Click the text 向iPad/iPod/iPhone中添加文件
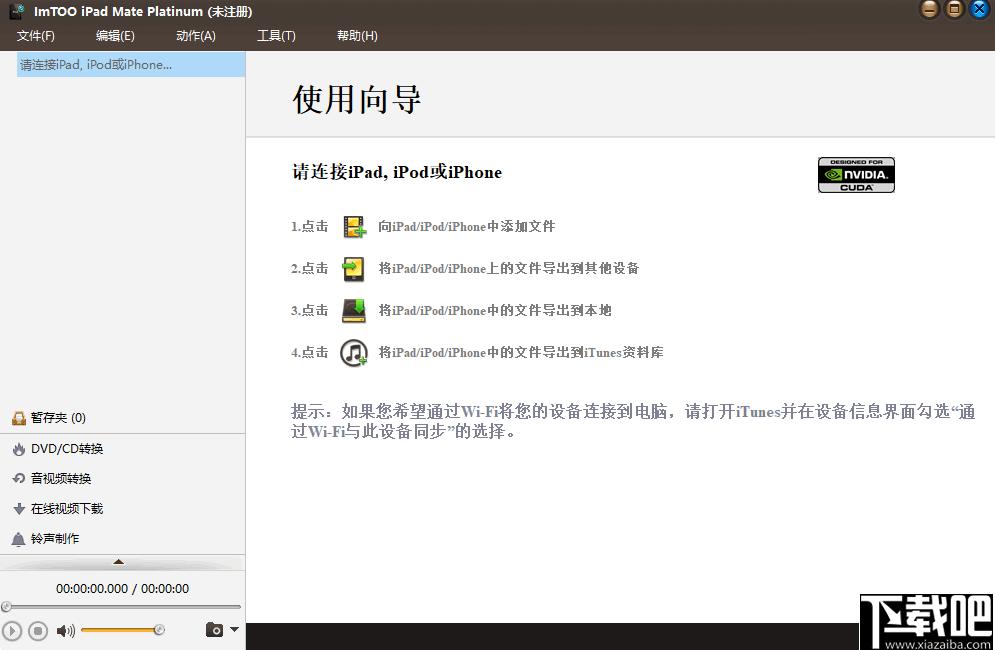The height and width of the screenshot is (650, 995). pyautogui.click(x=466, y=227)
